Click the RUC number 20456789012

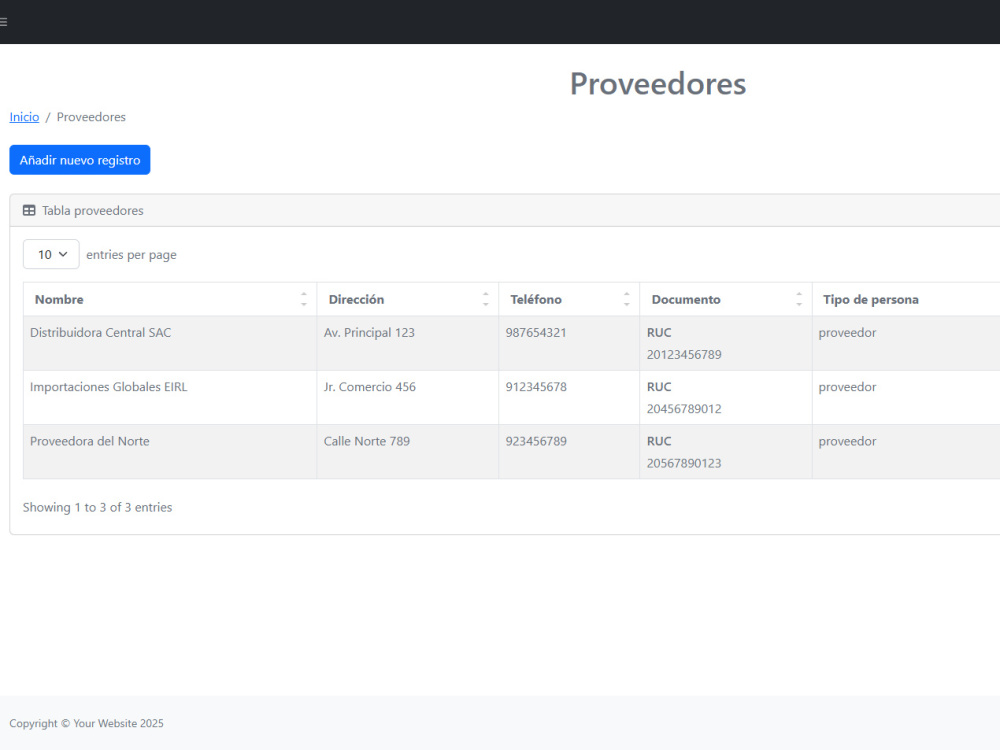click(684, 409)
